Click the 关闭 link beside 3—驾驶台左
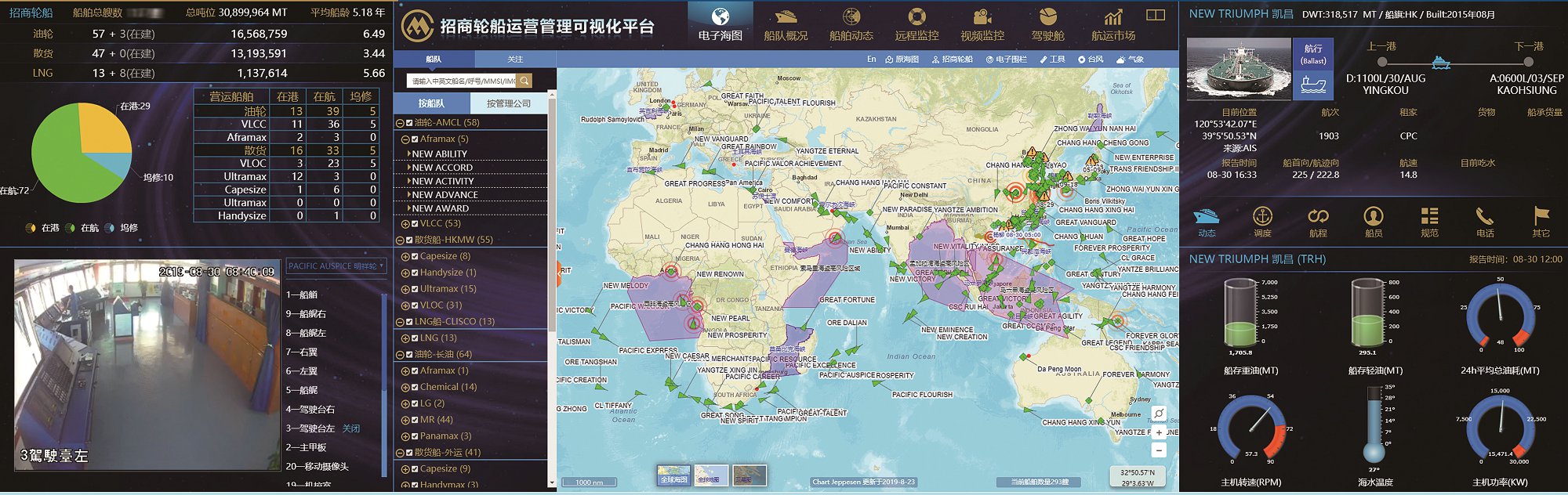 (351, 428)
